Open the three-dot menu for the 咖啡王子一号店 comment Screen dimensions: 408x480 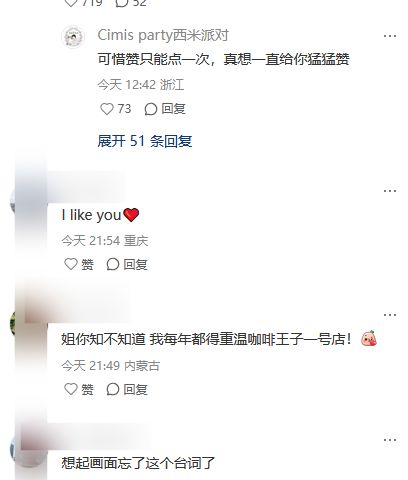pos(390,315)
